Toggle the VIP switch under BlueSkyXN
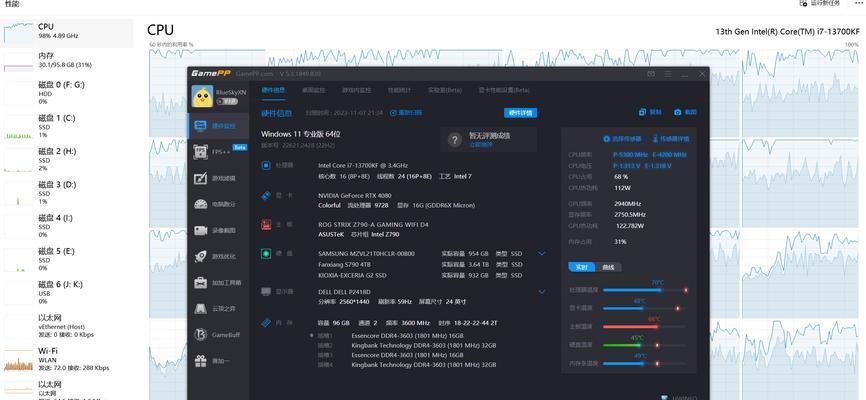 (227, 102)
